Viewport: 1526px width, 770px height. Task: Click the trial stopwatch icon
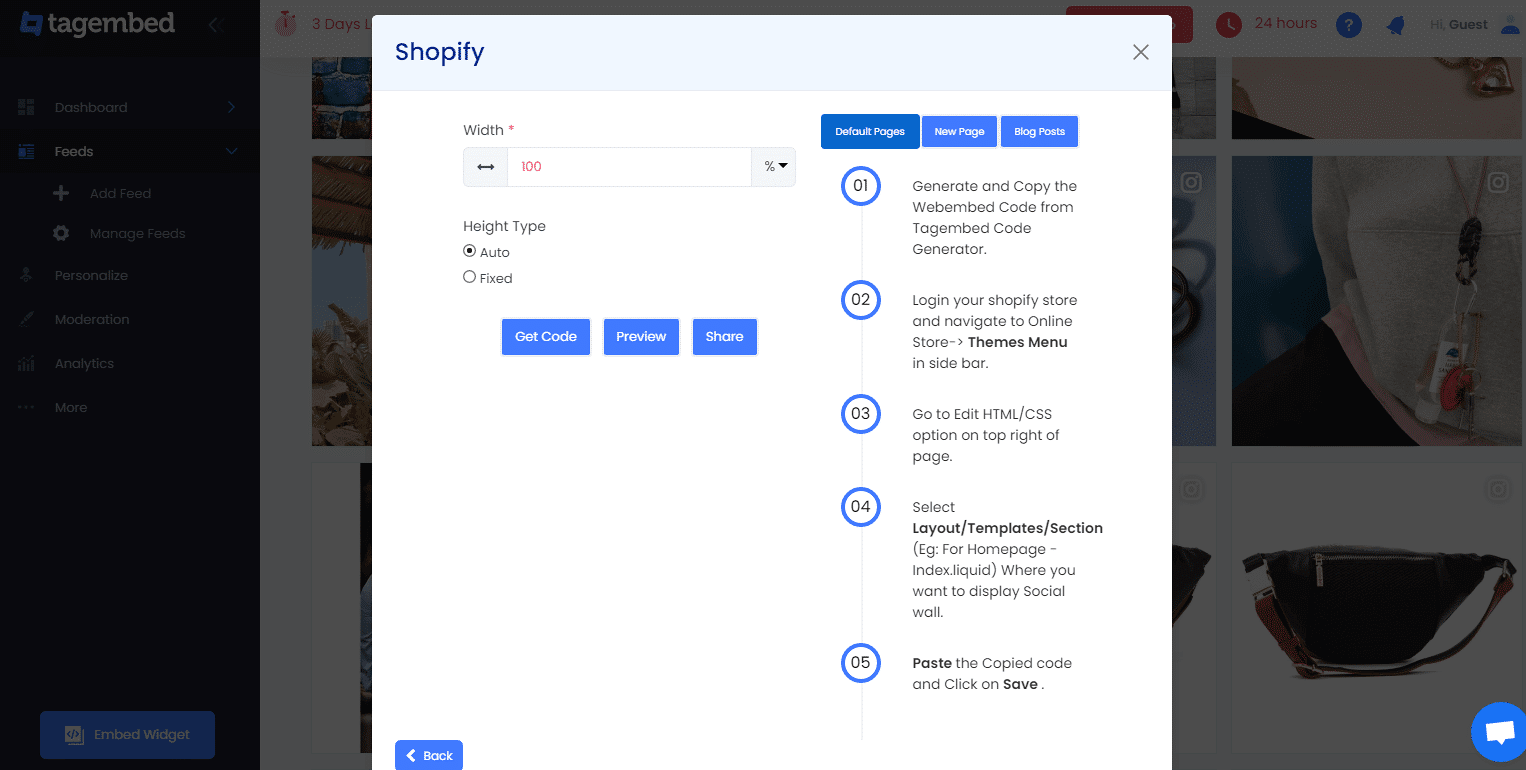coord(287,24)
